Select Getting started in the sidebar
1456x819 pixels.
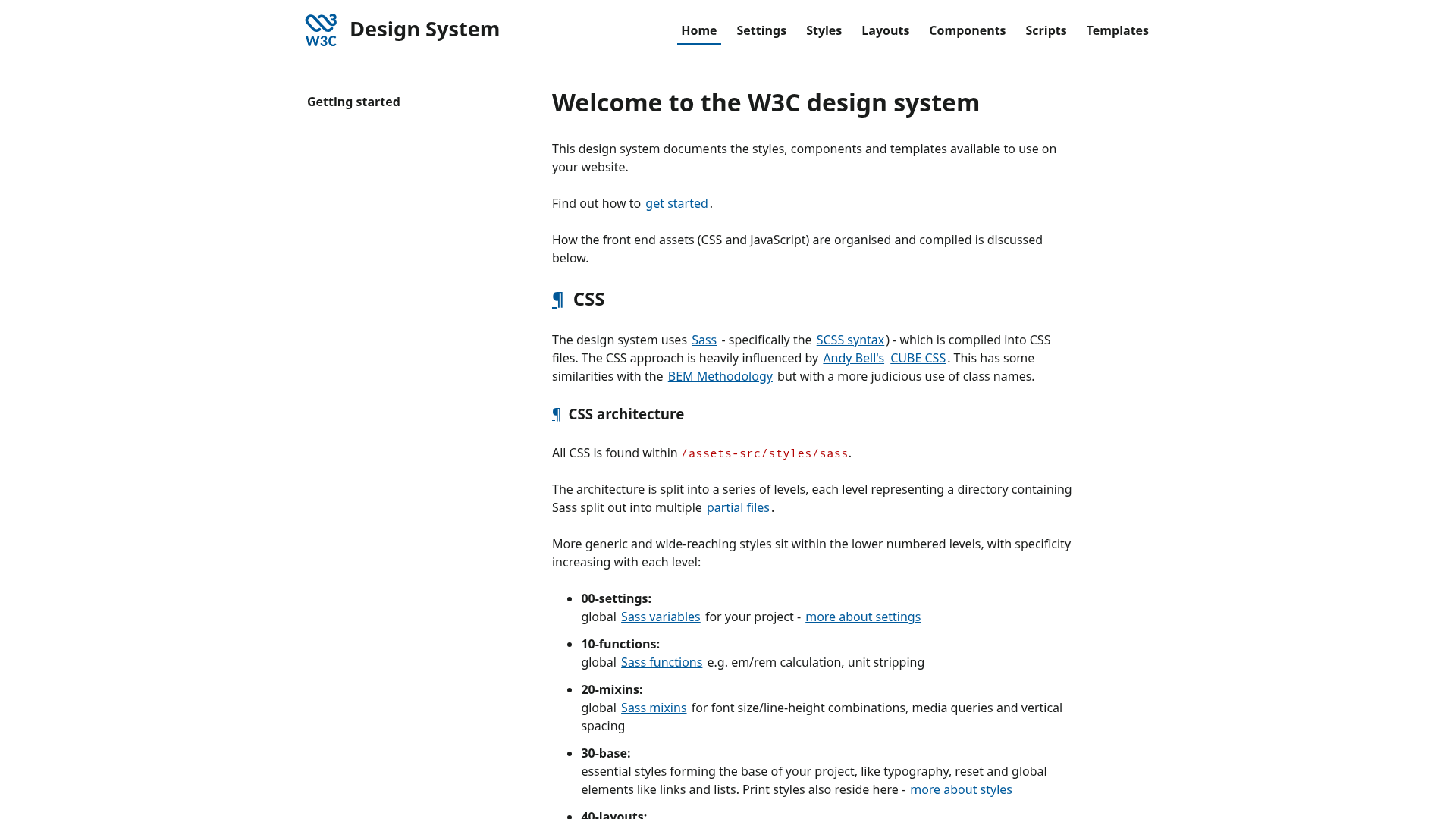pyautogui.click(x=353, y=102)
